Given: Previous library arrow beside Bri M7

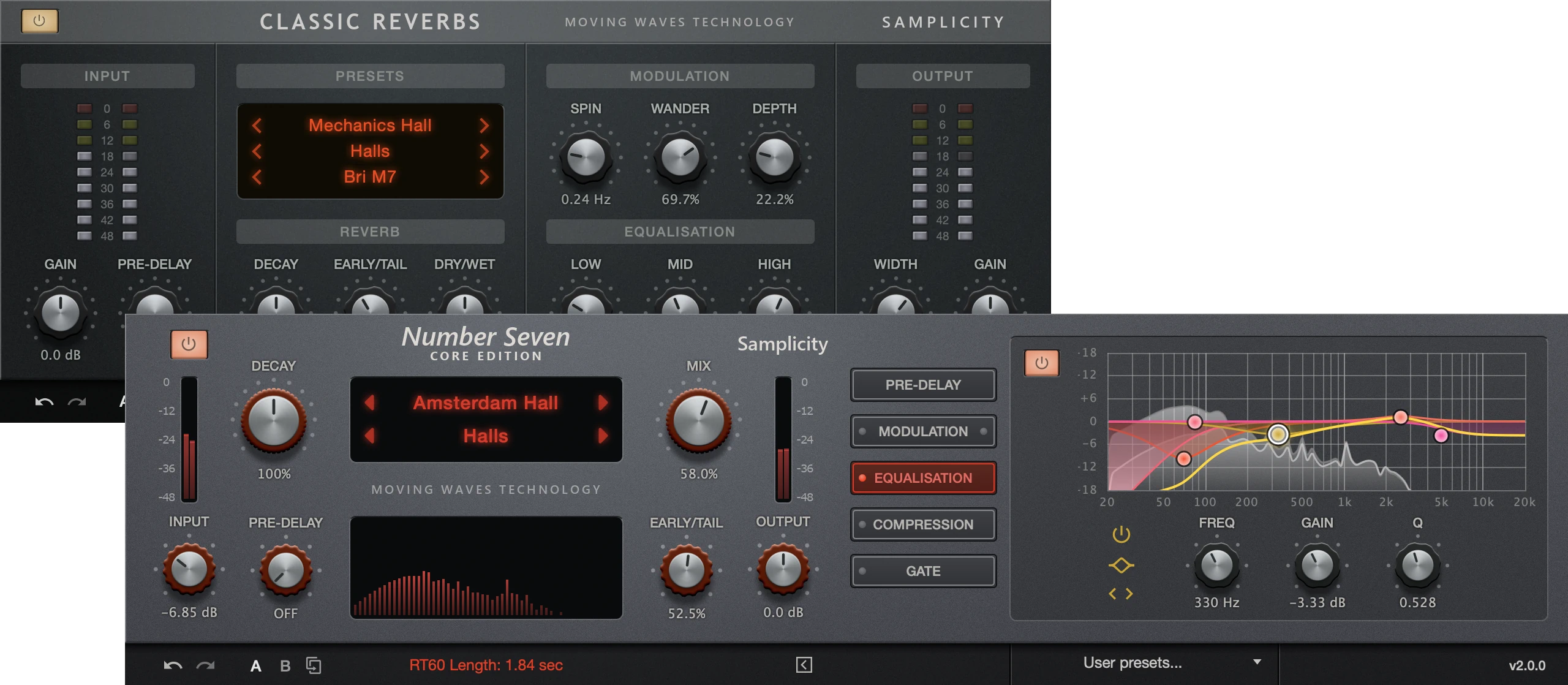Looking at the screenshot, I should [x=257, y=177].
